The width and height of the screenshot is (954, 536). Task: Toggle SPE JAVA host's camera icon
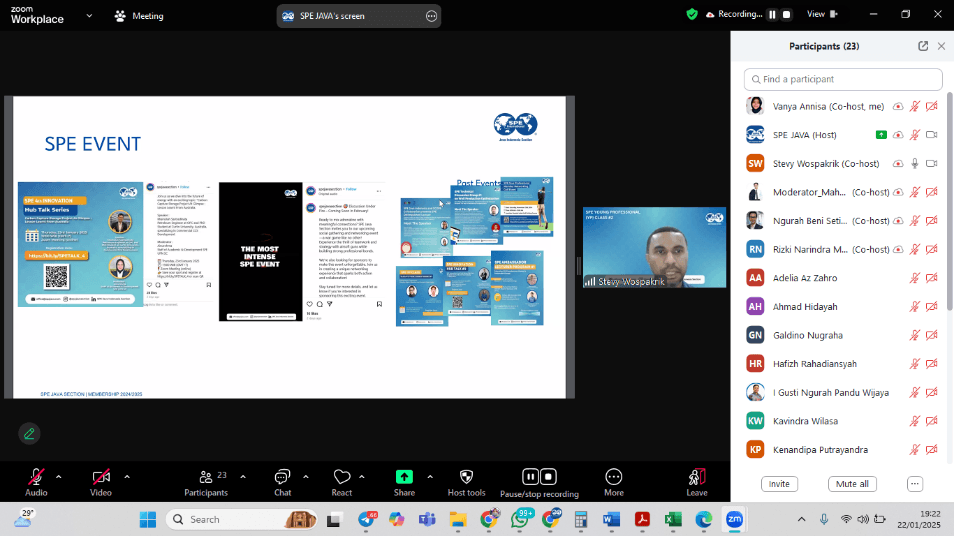931,135
